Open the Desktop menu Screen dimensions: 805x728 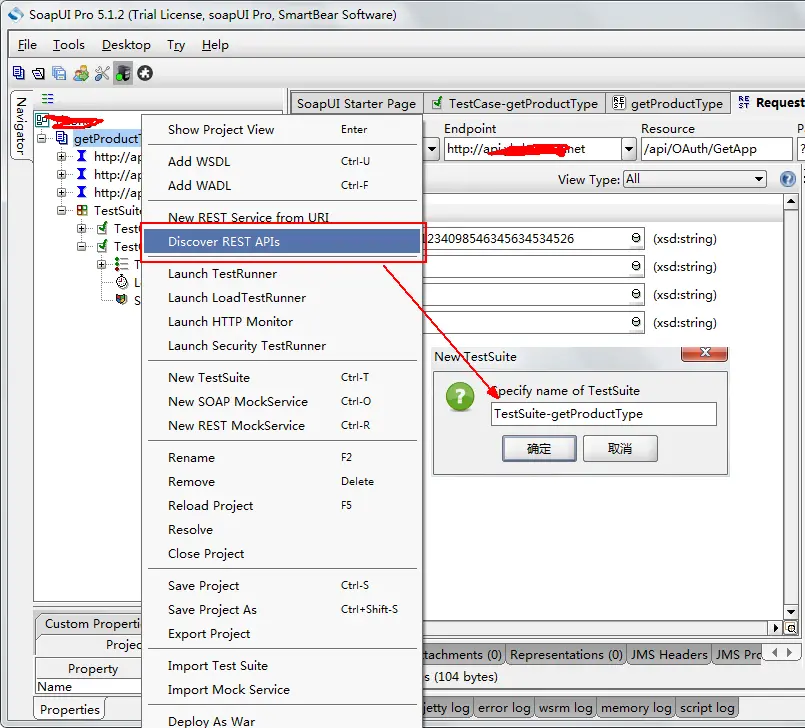point(126,45)
